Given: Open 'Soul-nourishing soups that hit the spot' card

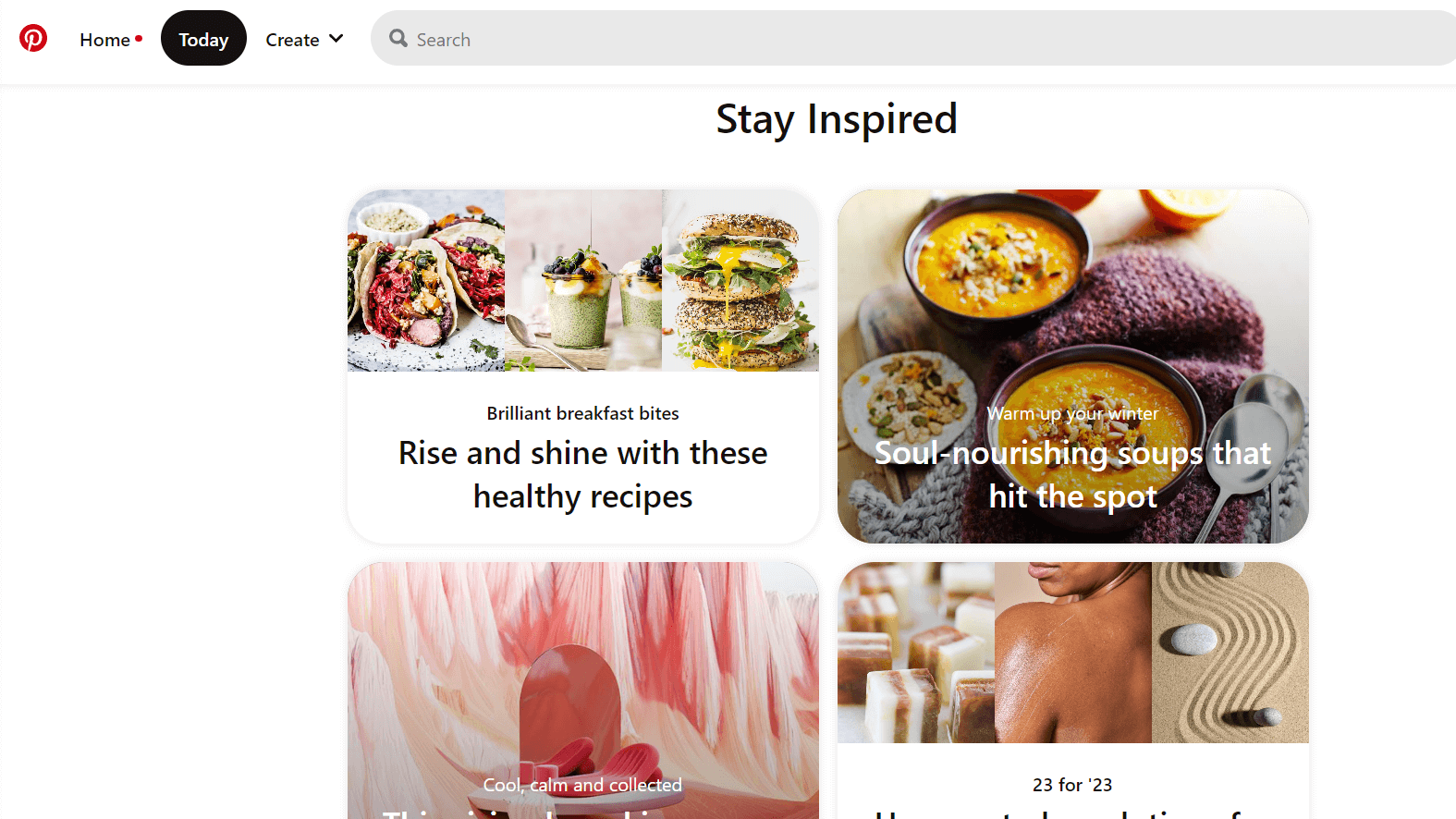Looking at the screenshot, I should coord(1073,366).
